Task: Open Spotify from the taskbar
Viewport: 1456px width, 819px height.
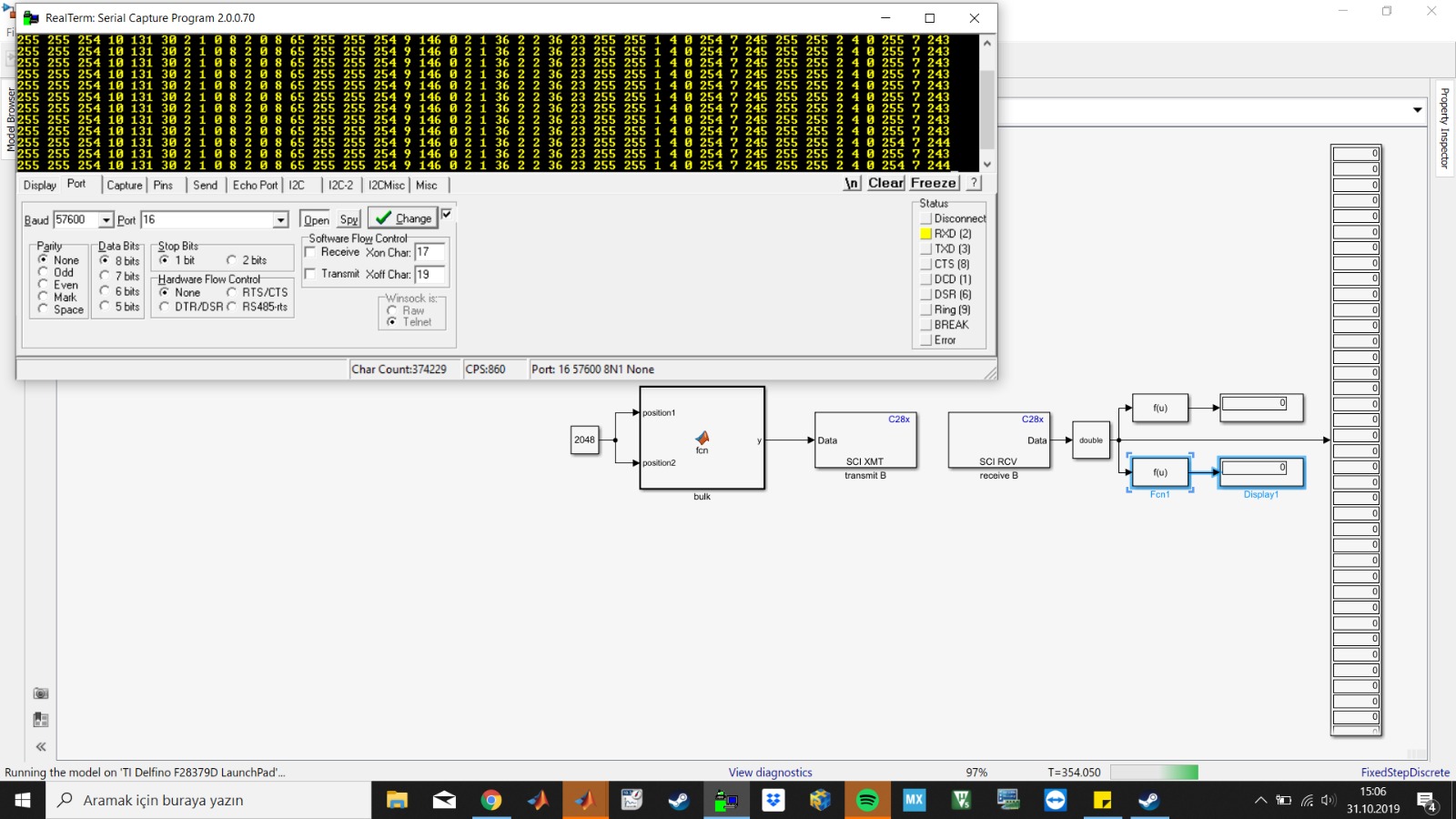Action: pos(867,800)
